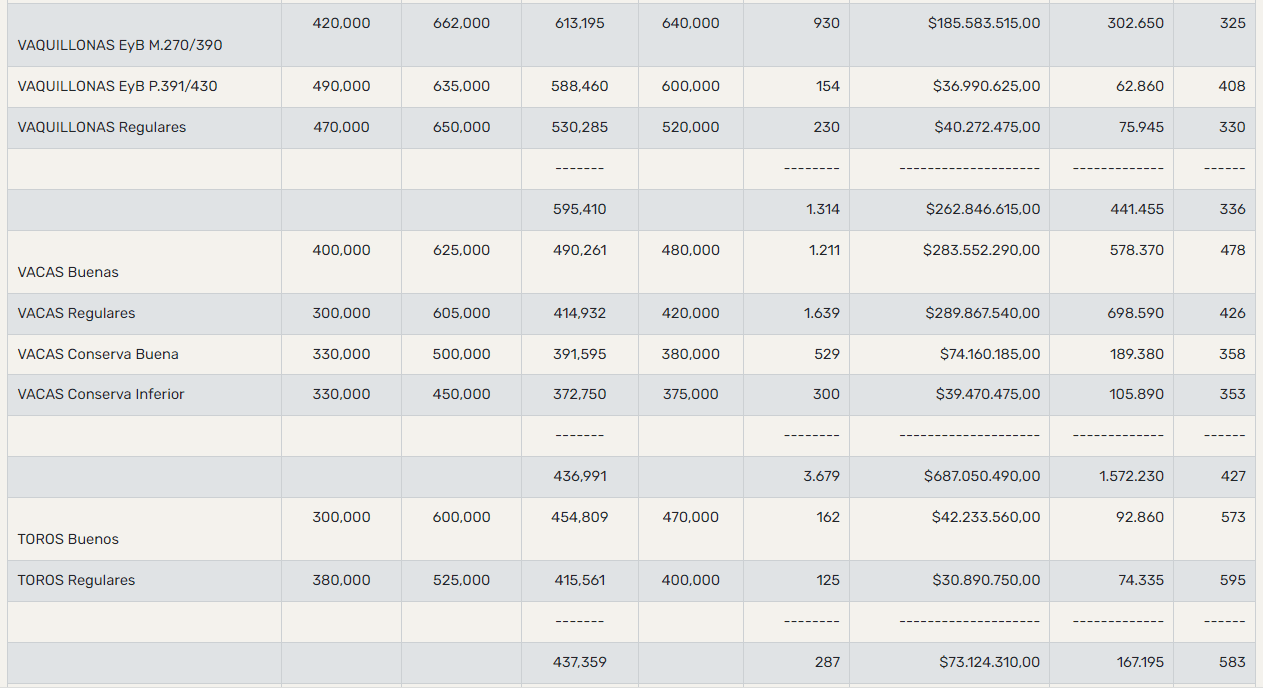Click the 662,000 maximum price value
The width and height of the screenshot is (1263, 693).
click(x=461, y=23)
